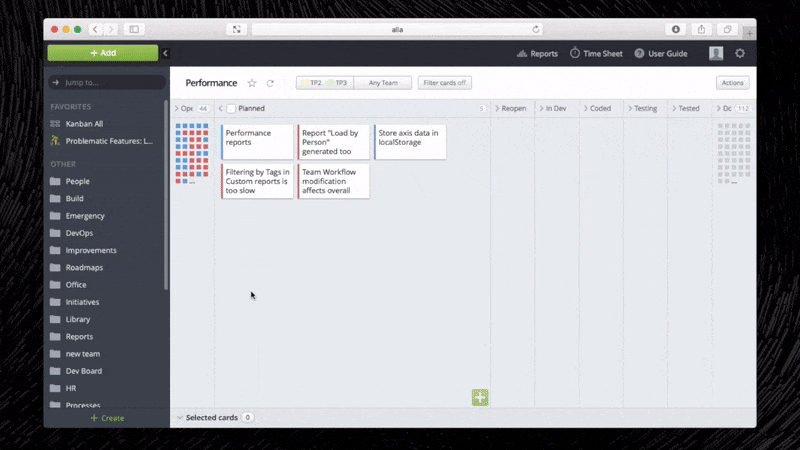Open Safari downloads icon
This screenshot has height=450, width=800.
676,30
